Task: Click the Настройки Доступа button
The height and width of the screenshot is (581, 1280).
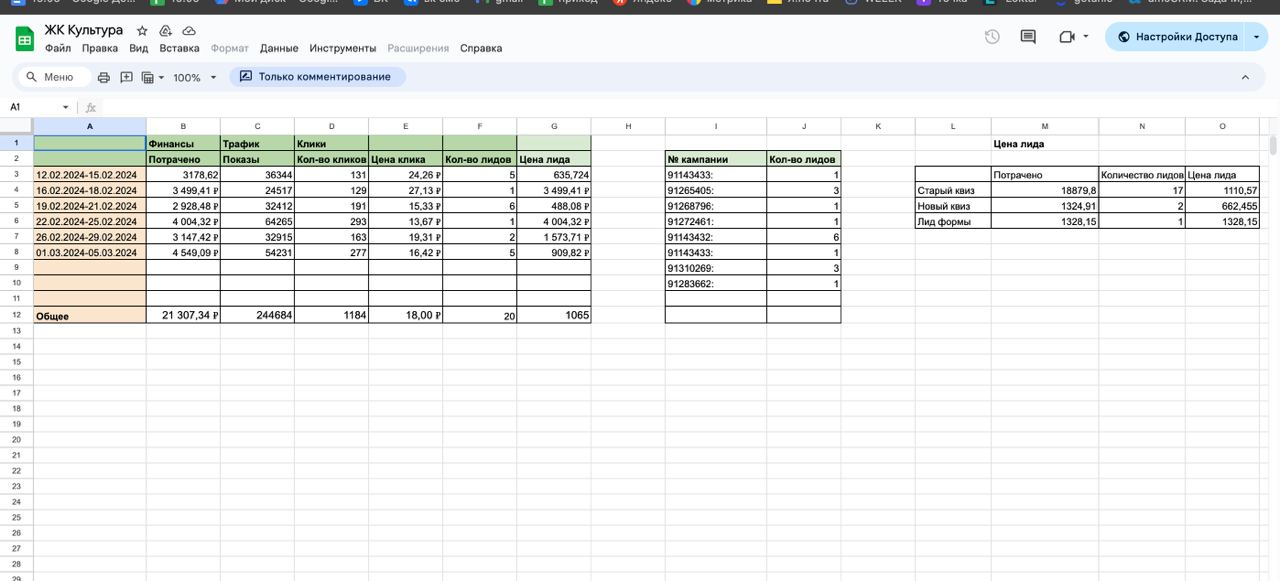Action: [1177, 37]
